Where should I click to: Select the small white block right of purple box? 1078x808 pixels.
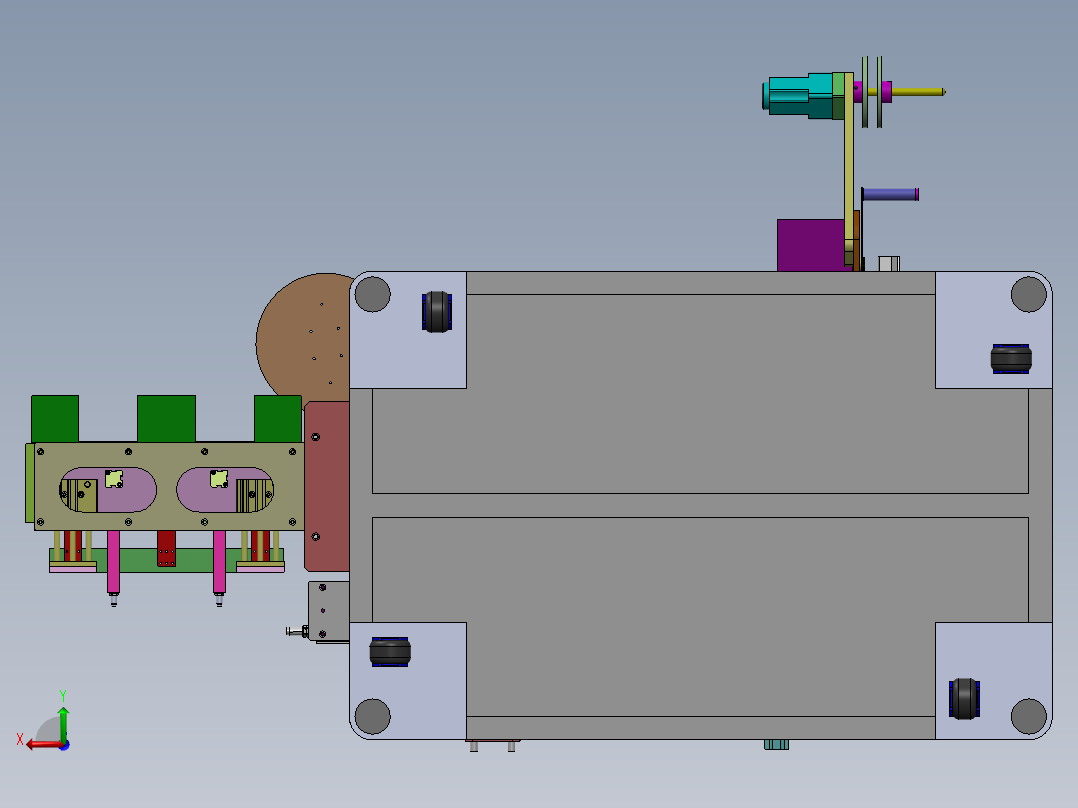(x=889, y=263)
